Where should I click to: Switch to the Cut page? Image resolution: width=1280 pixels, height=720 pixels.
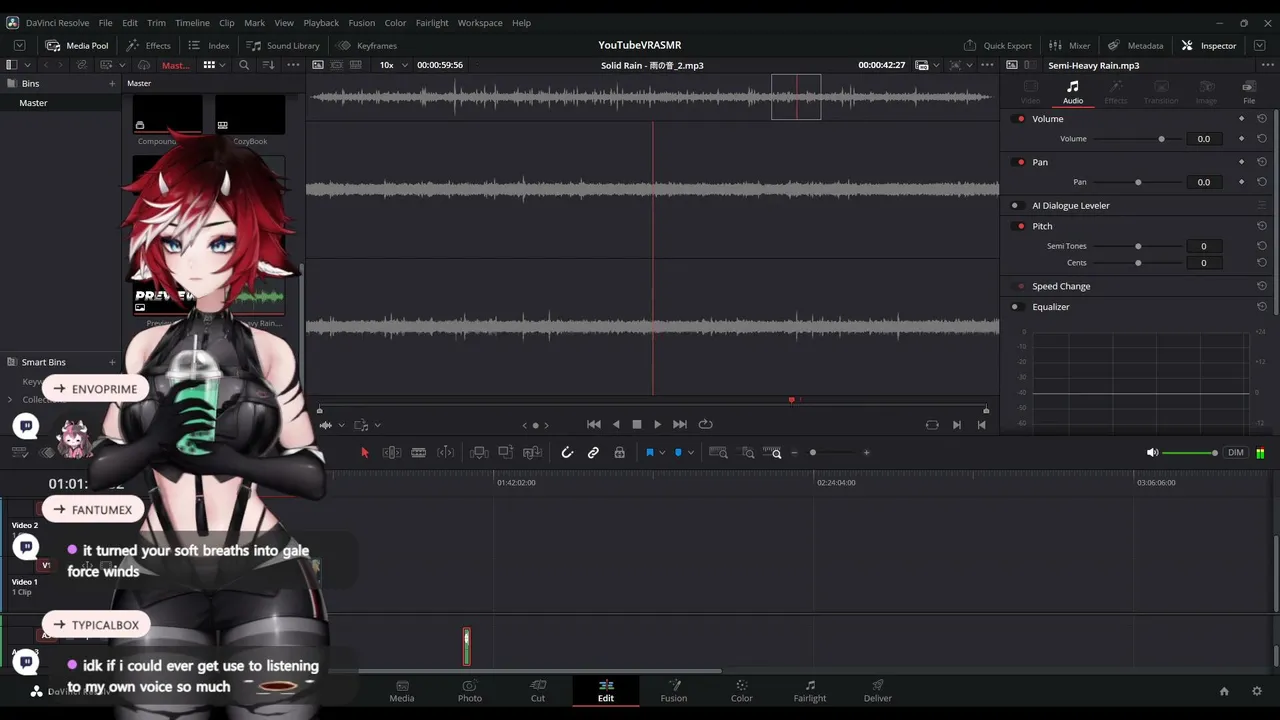[x=538, y=691]
